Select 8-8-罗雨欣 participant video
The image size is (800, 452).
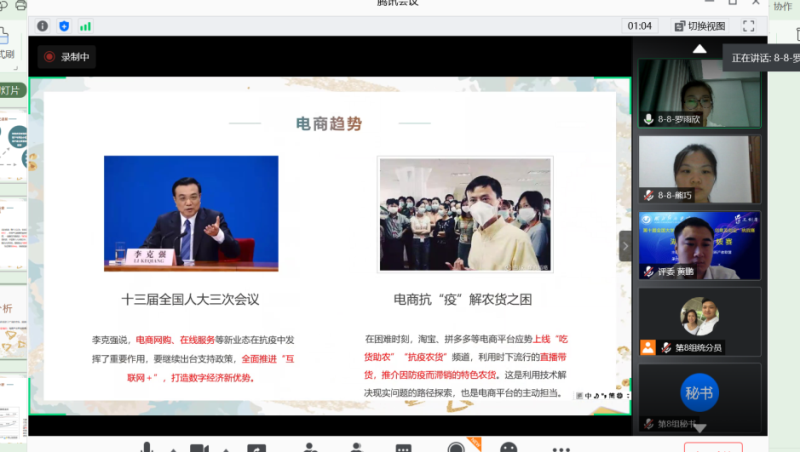(699, 93)
